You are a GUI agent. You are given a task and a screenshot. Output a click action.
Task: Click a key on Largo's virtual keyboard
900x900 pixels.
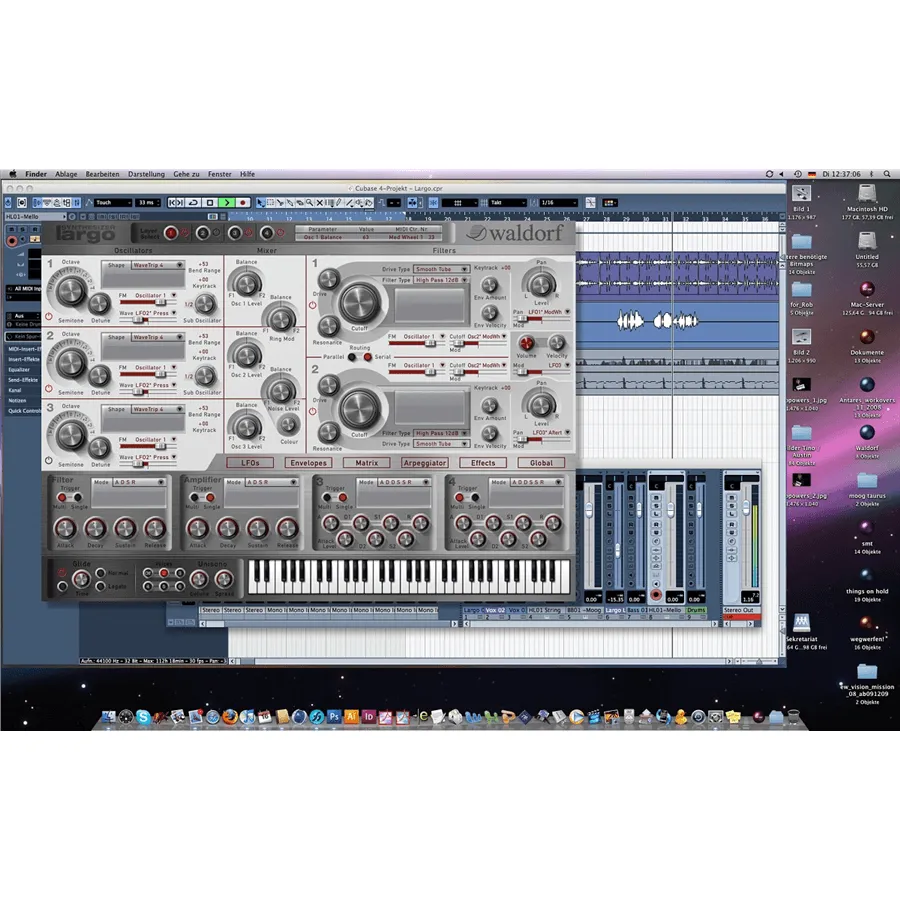(409, 577)
